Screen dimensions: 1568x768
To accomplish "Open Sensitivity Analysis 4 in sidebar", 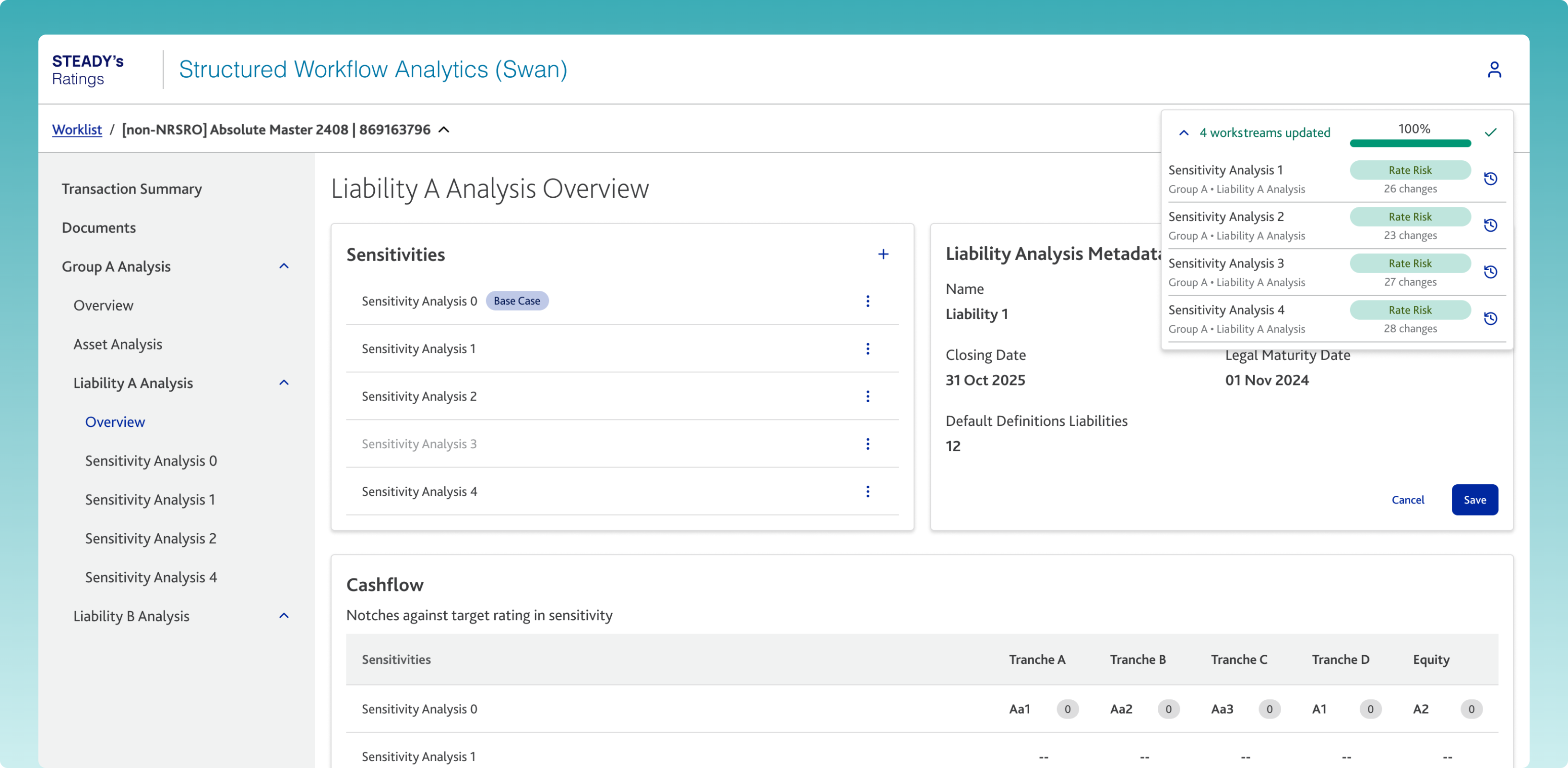I will pyautogui.click(x=151, y=577).
